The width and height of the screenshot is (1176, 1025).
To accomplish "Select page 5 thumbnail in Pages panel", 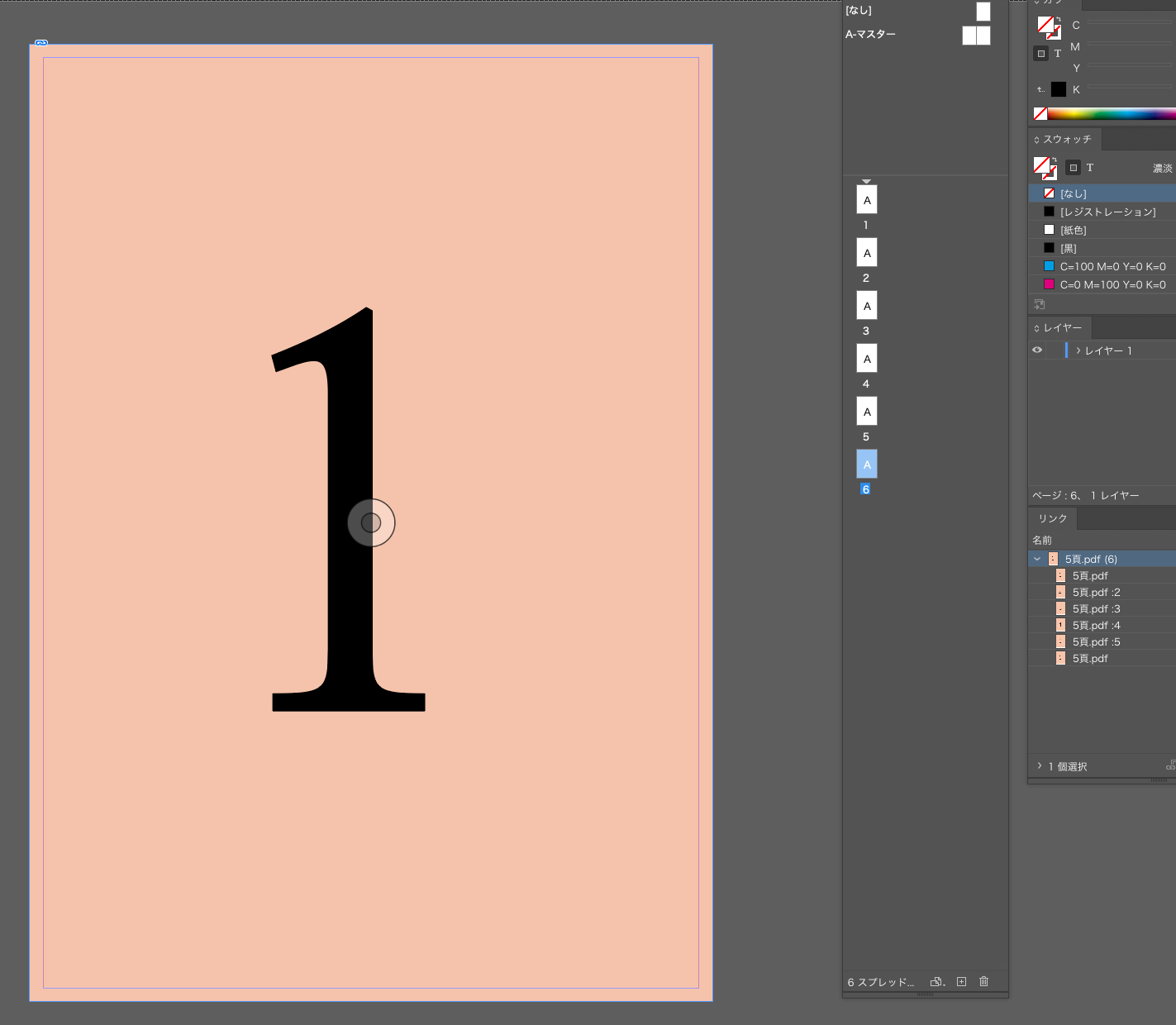I will [x=867, y=411].
